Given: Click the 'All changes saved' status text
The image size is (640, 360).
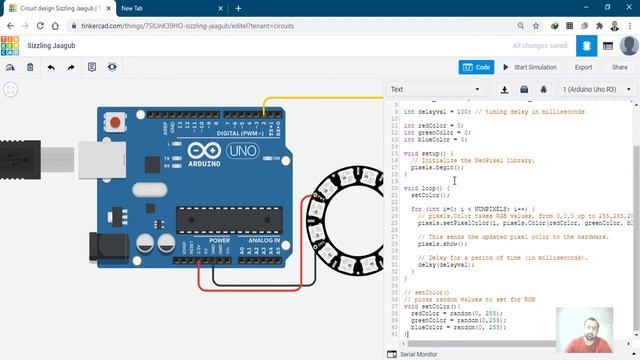Looking at the screenshot, I should (540, 46).
